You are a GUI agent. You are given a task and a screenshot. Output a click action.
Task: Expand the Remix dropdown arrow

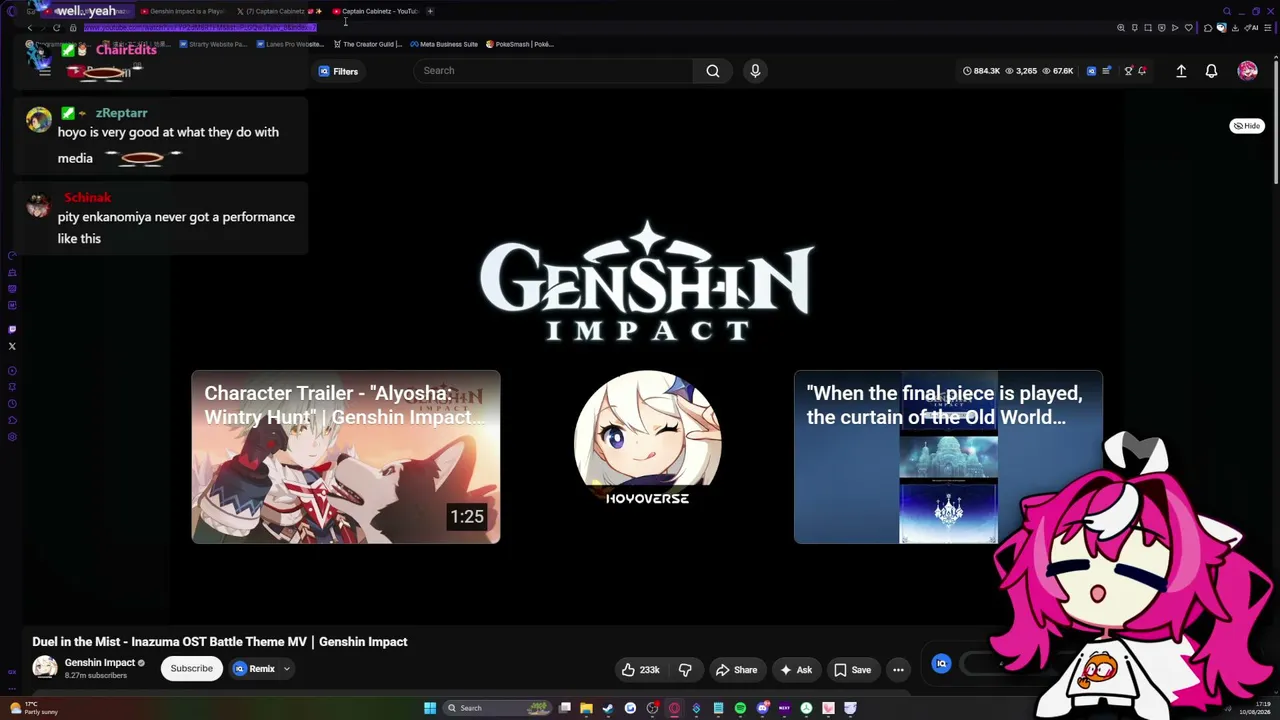[x=286, y=669]
